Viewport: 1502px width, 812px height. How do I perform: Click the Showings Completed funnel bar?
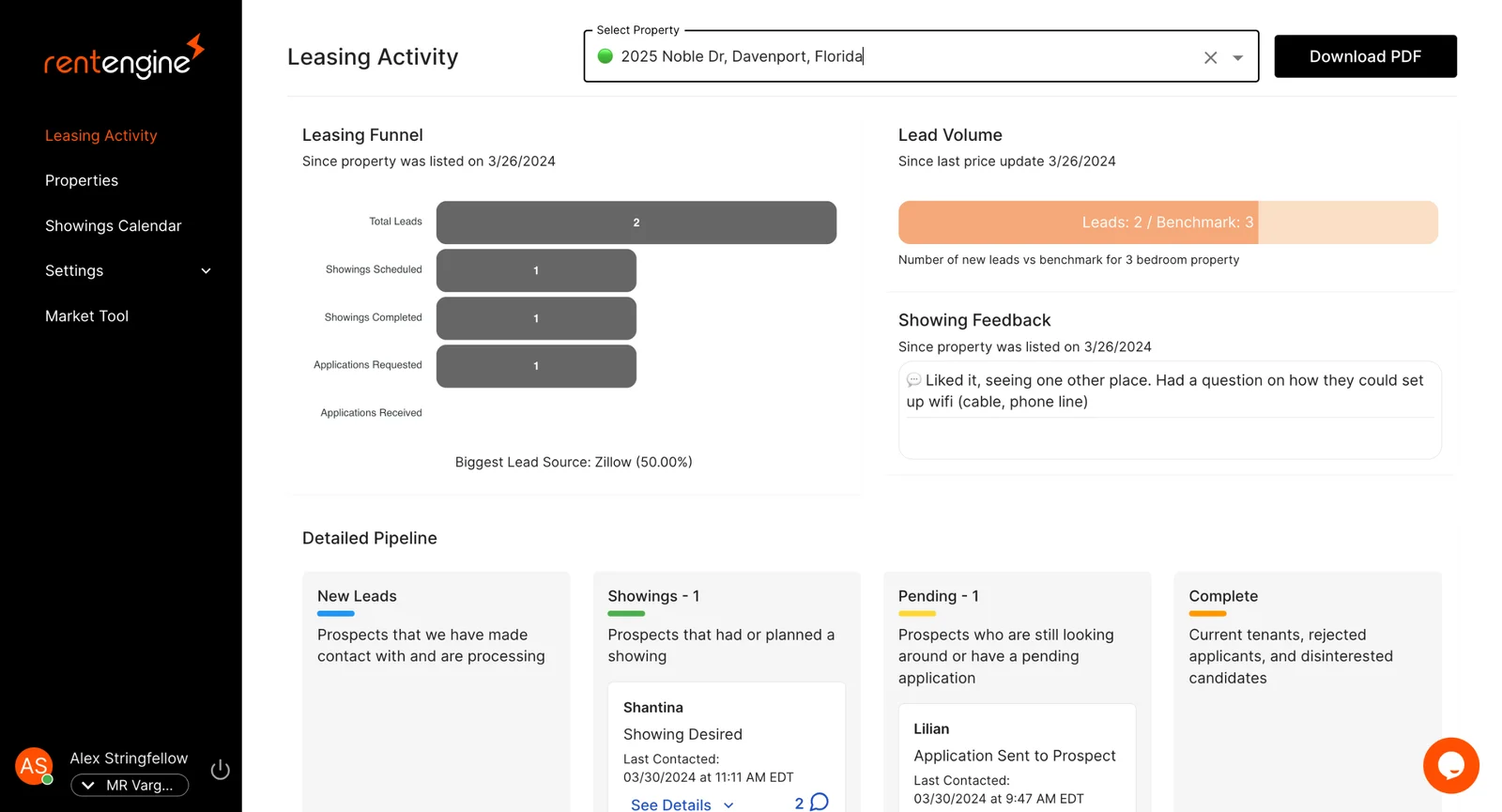pyautogui.click(x=536, y=318)
